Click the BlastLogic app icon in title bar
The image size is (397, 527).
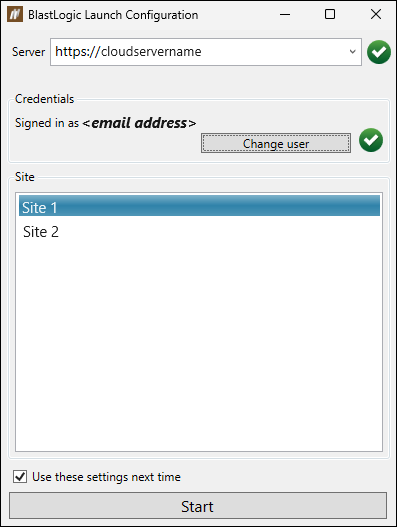coord(15,14)
